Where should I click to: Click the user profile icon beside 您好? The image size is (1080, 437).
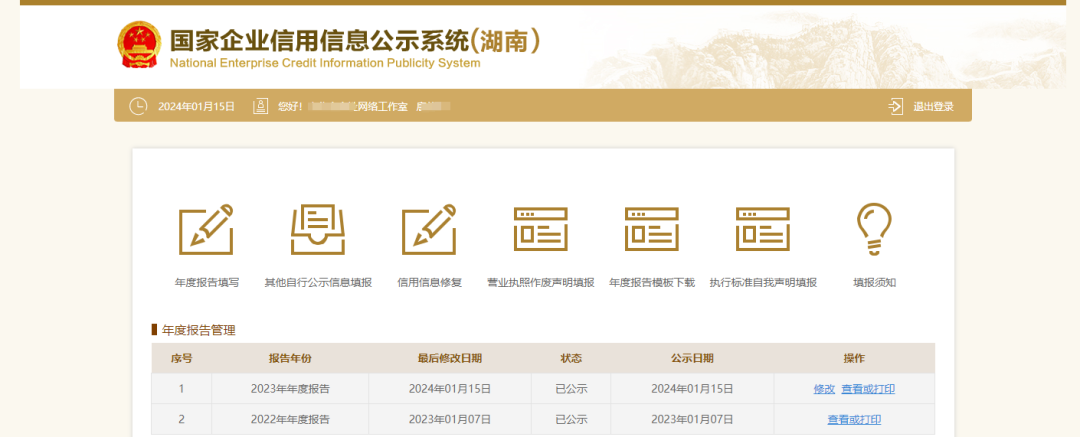click(261, 106)
